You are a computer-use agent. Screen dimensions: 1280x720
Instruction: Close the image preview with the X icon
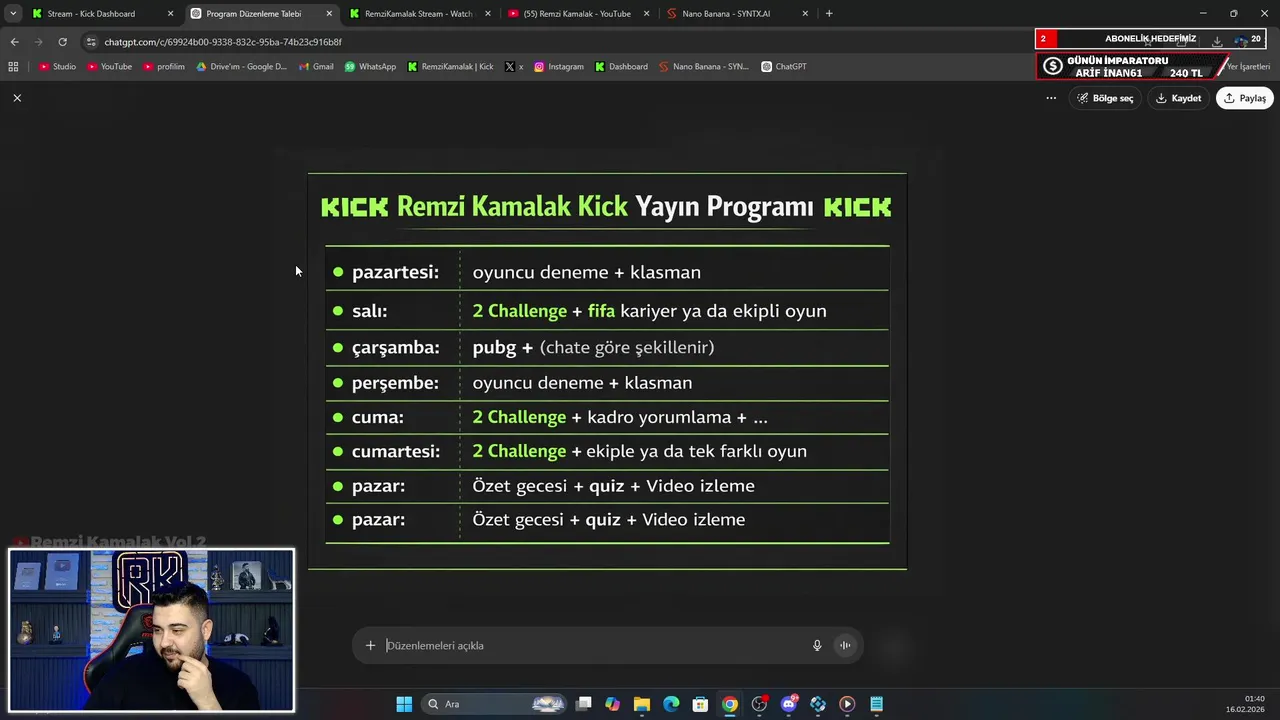click(x=17, y=98)
